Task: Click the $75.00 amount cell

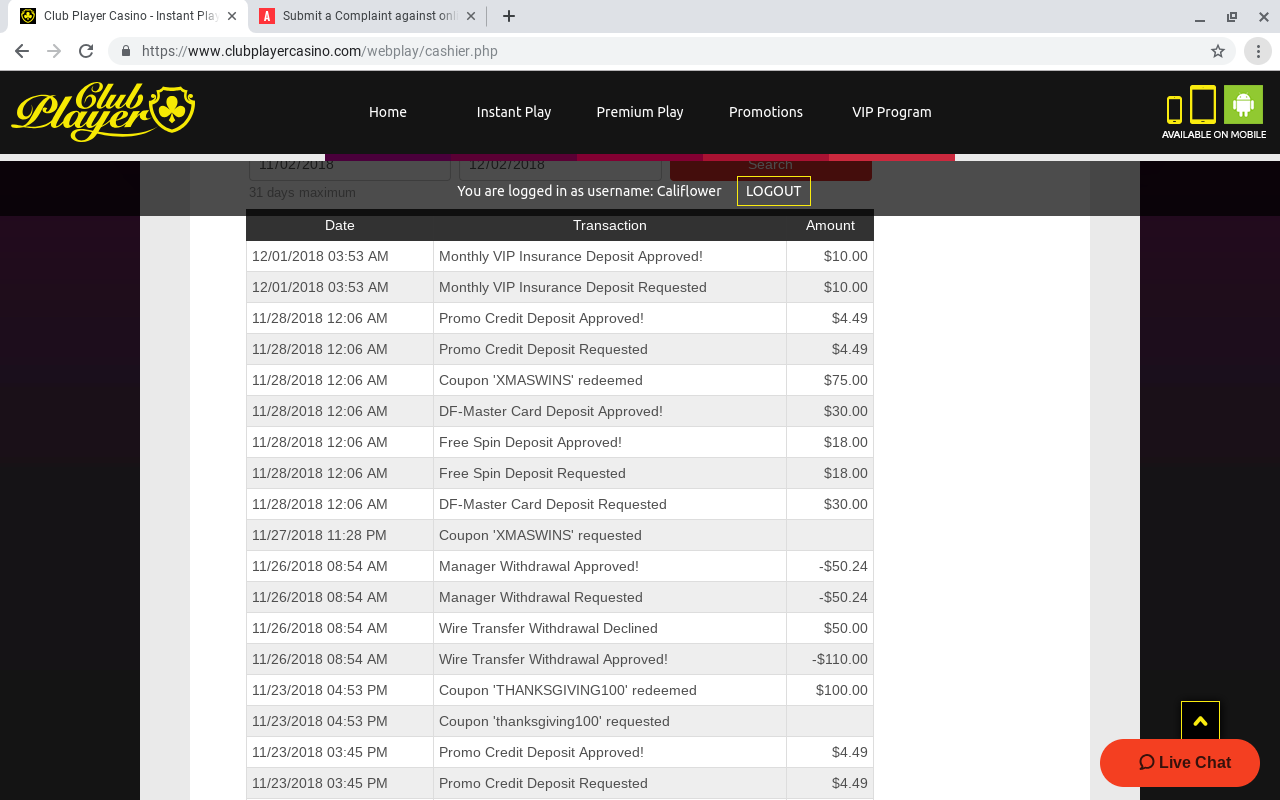Action: (830, 380)
